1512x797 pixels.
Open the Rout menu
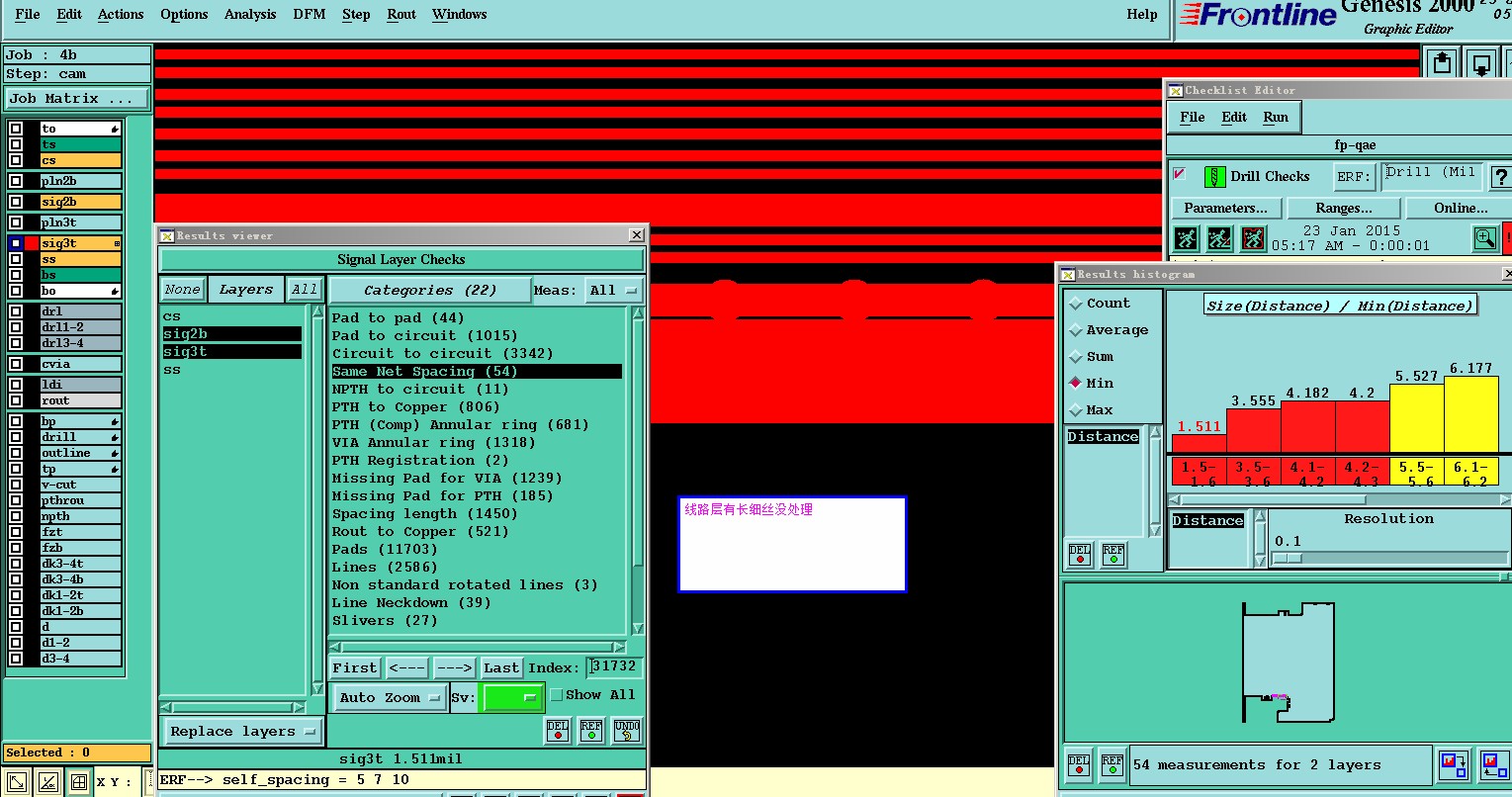click(401, 15)
